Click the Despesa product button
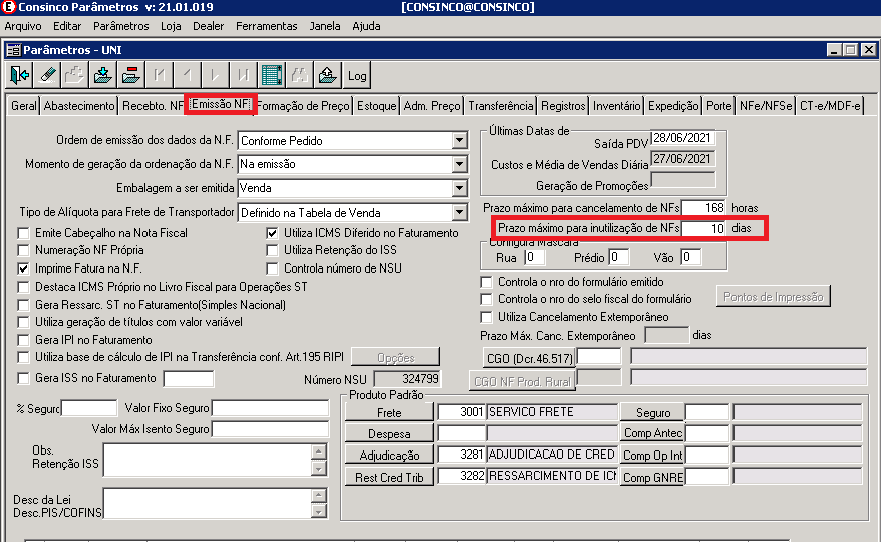This screenshot has width=881, height=542. point(389,434)
